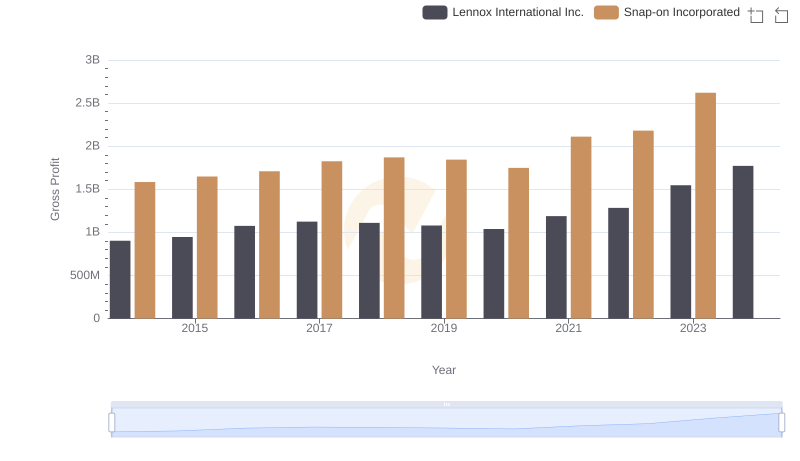Grab the right handle of the zoom slider
The image size is (800, 461).
pos(781,422)
